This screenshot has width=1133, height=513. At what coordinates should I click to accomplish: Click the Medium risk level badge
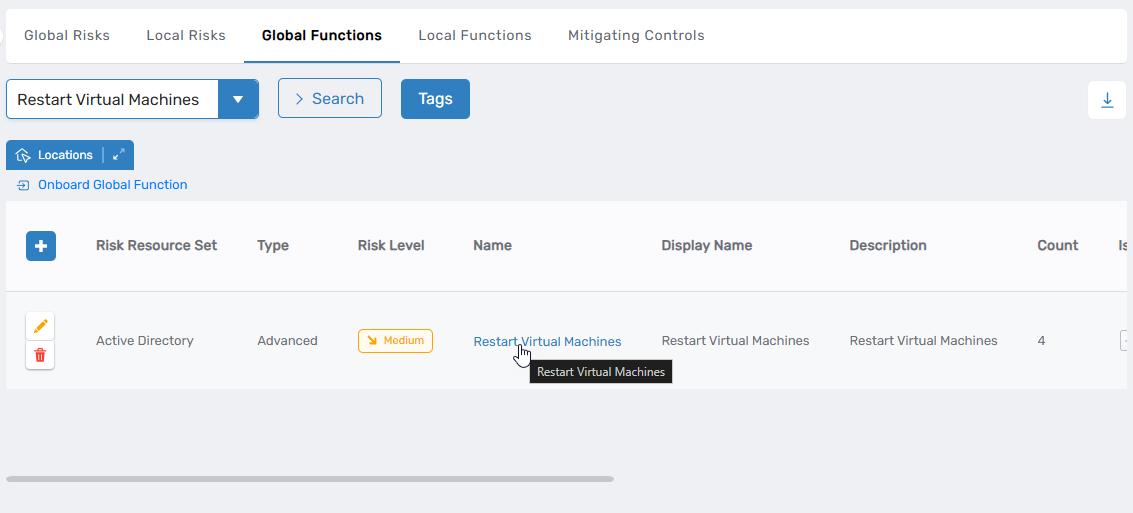pos(395,341)
